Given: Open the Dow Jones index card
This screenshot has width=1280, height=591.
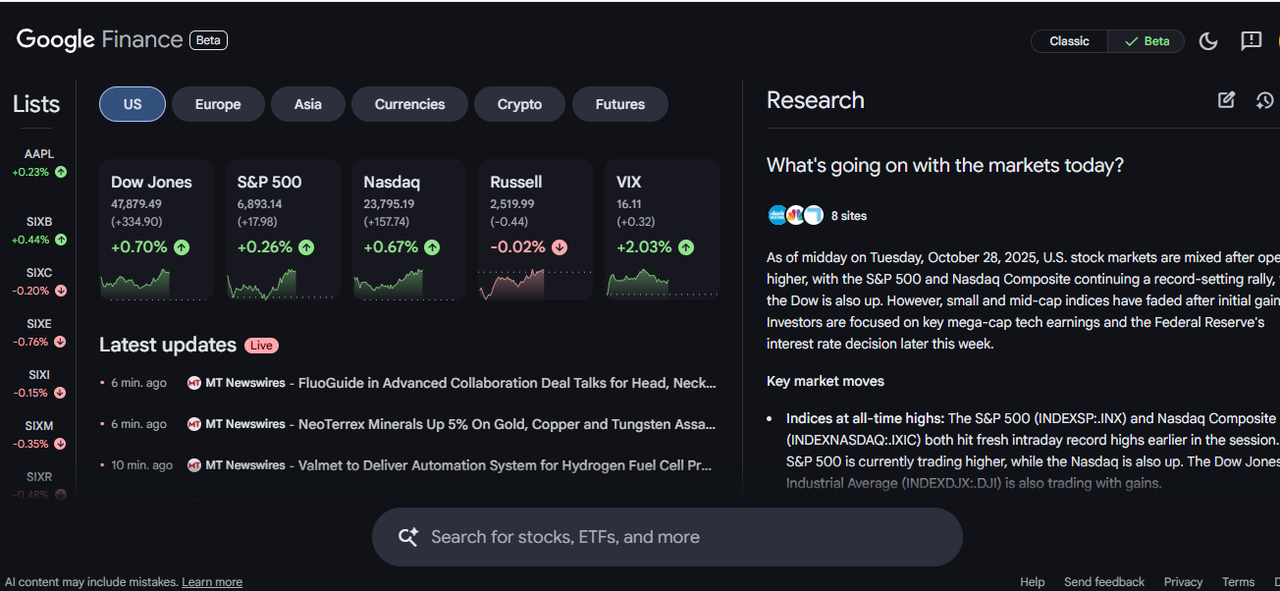Looking at the screenshot, I should pos(156,230).
